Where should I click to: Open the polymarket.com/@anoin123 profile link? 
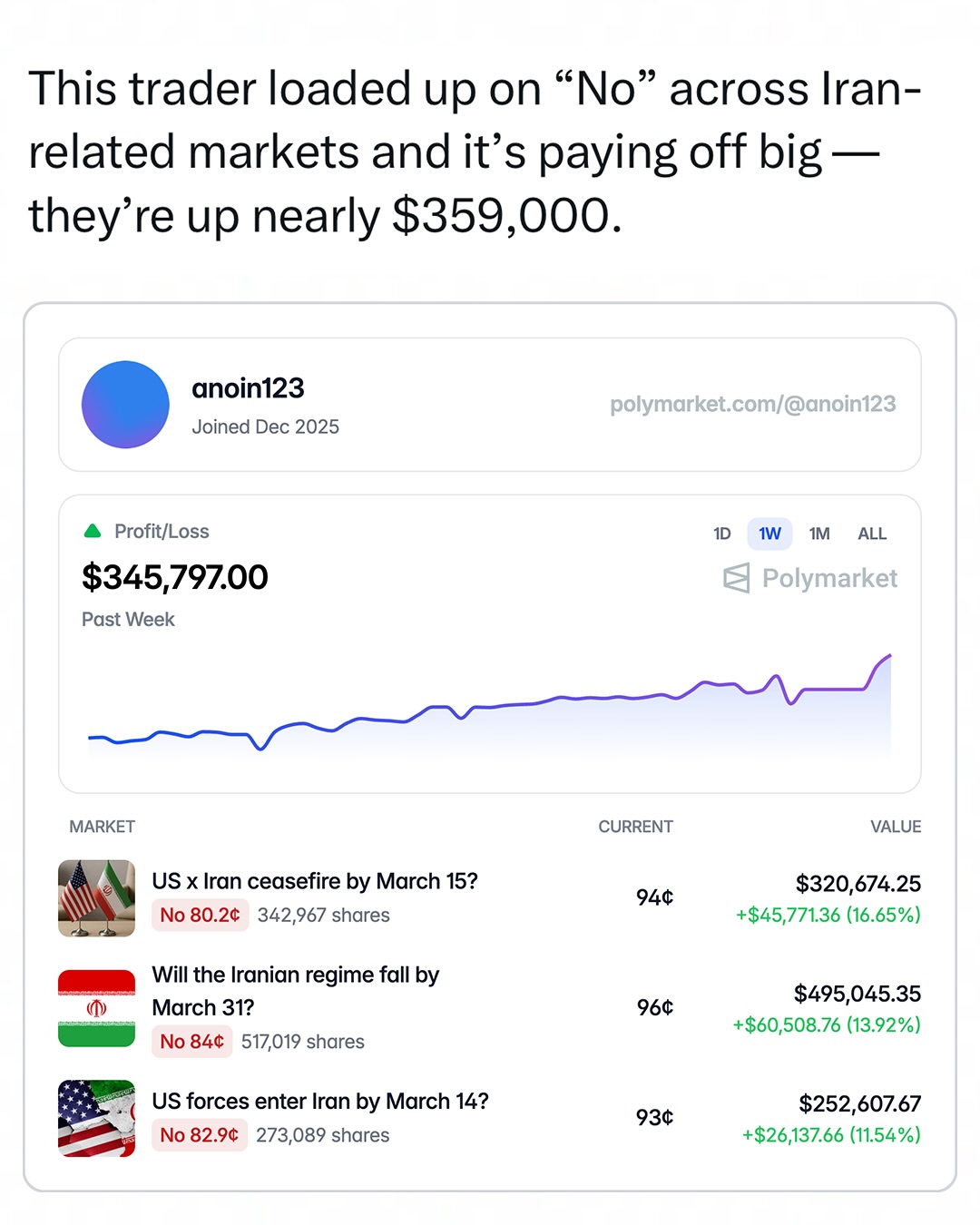click(752, 404)
